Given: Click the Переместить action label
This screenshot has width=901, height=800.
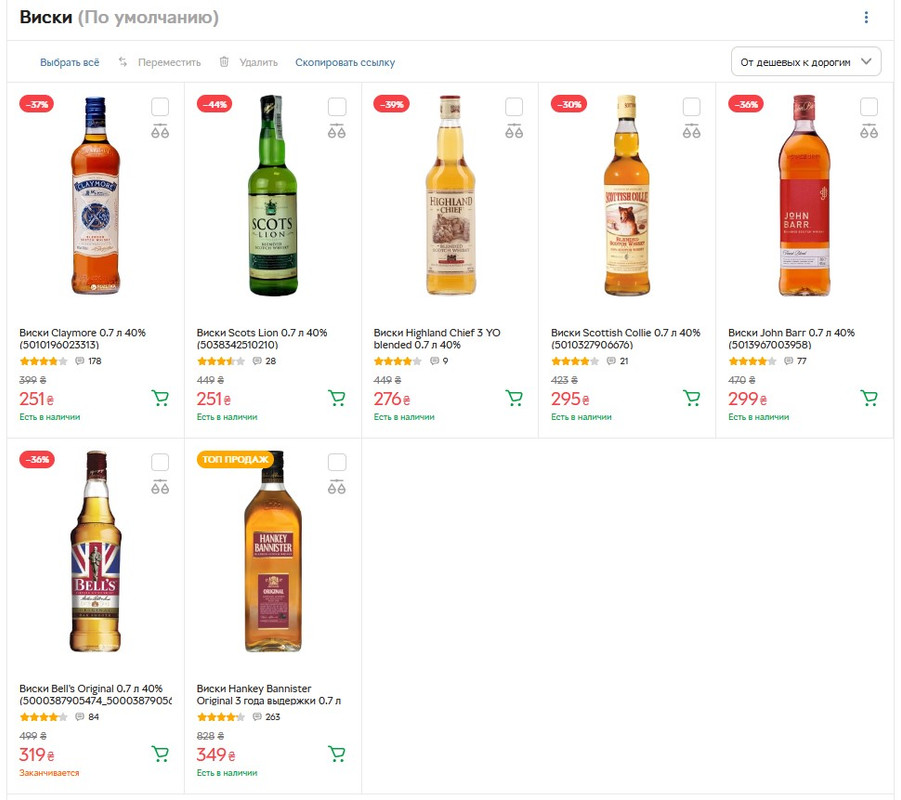Looking at the screenshot, I should [170, 62].
